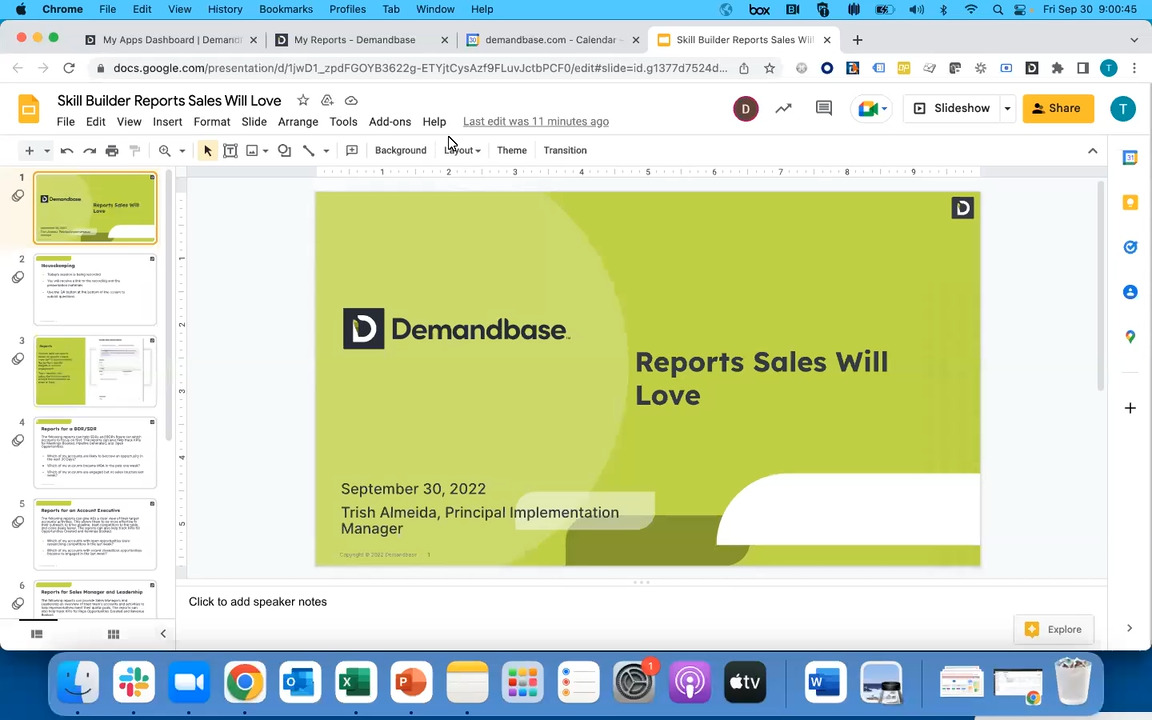The image size is (1152, 720).
Task: Click the Theme button
Action: point(511,151)
